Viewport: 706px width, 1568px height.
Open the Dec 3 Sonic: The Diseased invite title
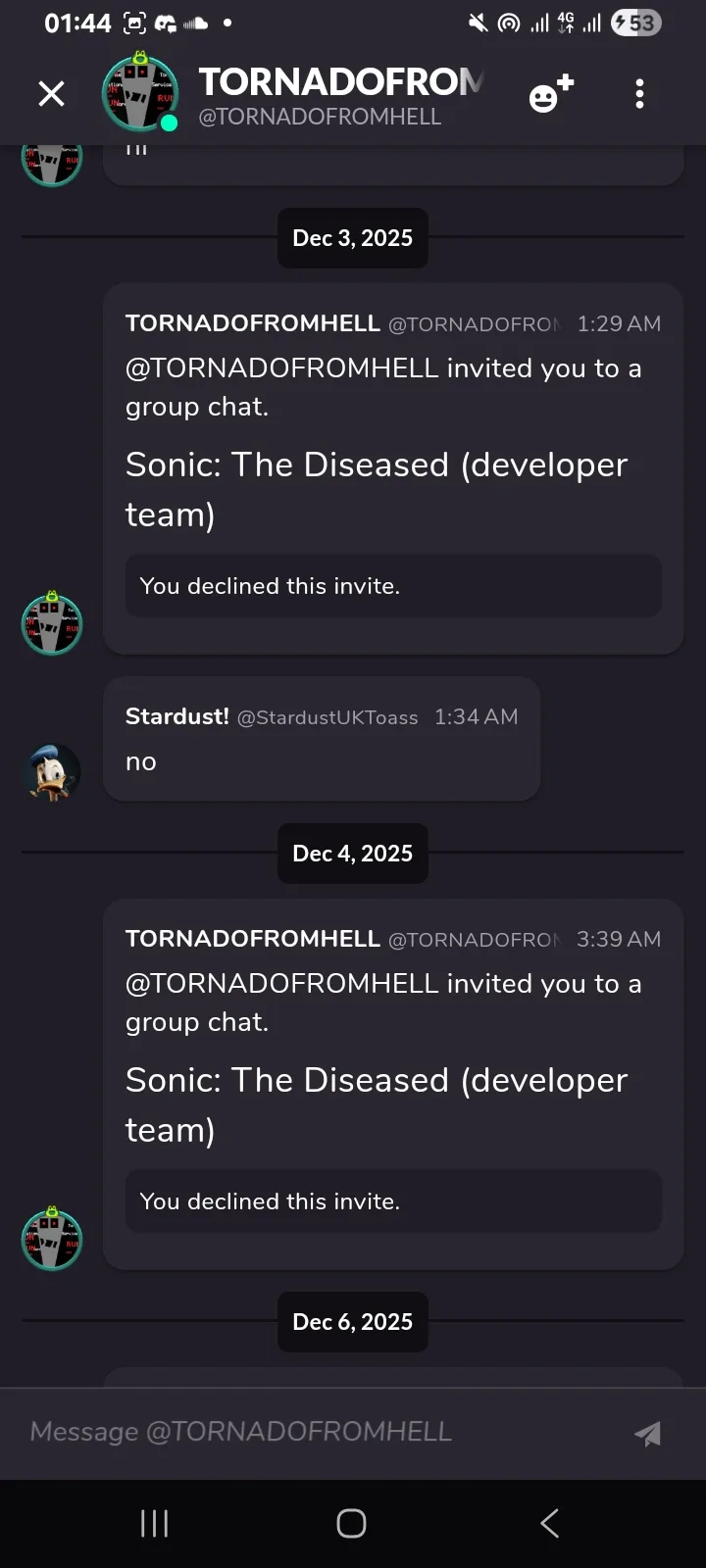(x=377, y=488)
